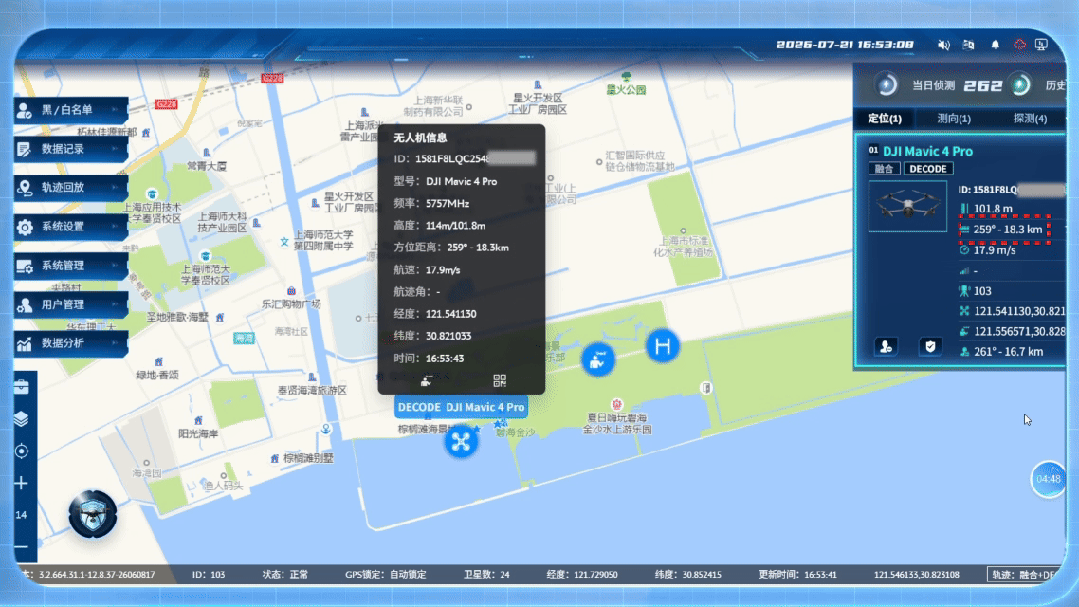The width and height of the screenshot is (1079, 607).
Task: Click the 04:48 round timer button
Action: pyautogui.click(x=1048, y=479)
